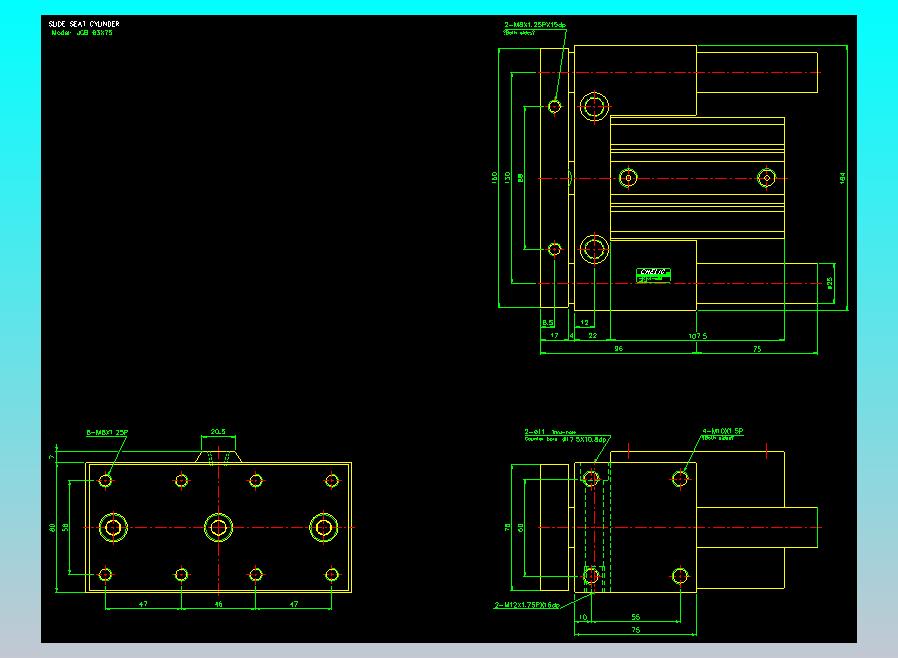Select the 8-M8X1.25P hole callout

click(107, 433)
